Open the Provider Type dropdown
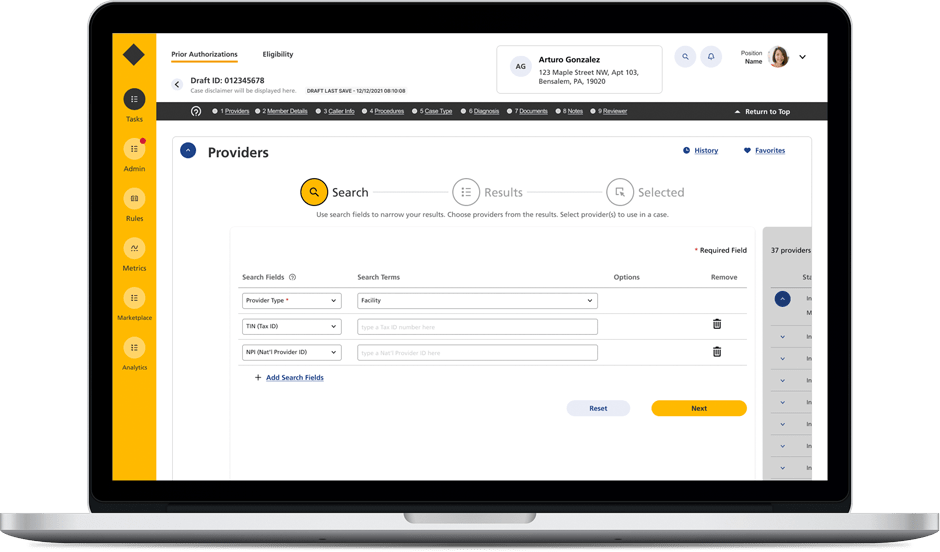This screenshot has height=552, width=940. 291,300
